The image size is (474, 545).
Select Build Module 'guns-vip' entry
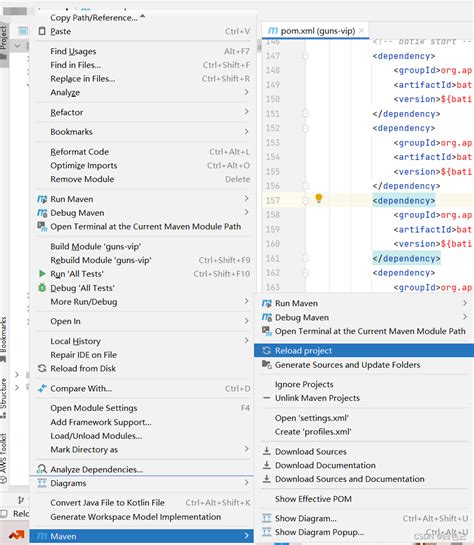pyautogui.click(x=143, y=246)
